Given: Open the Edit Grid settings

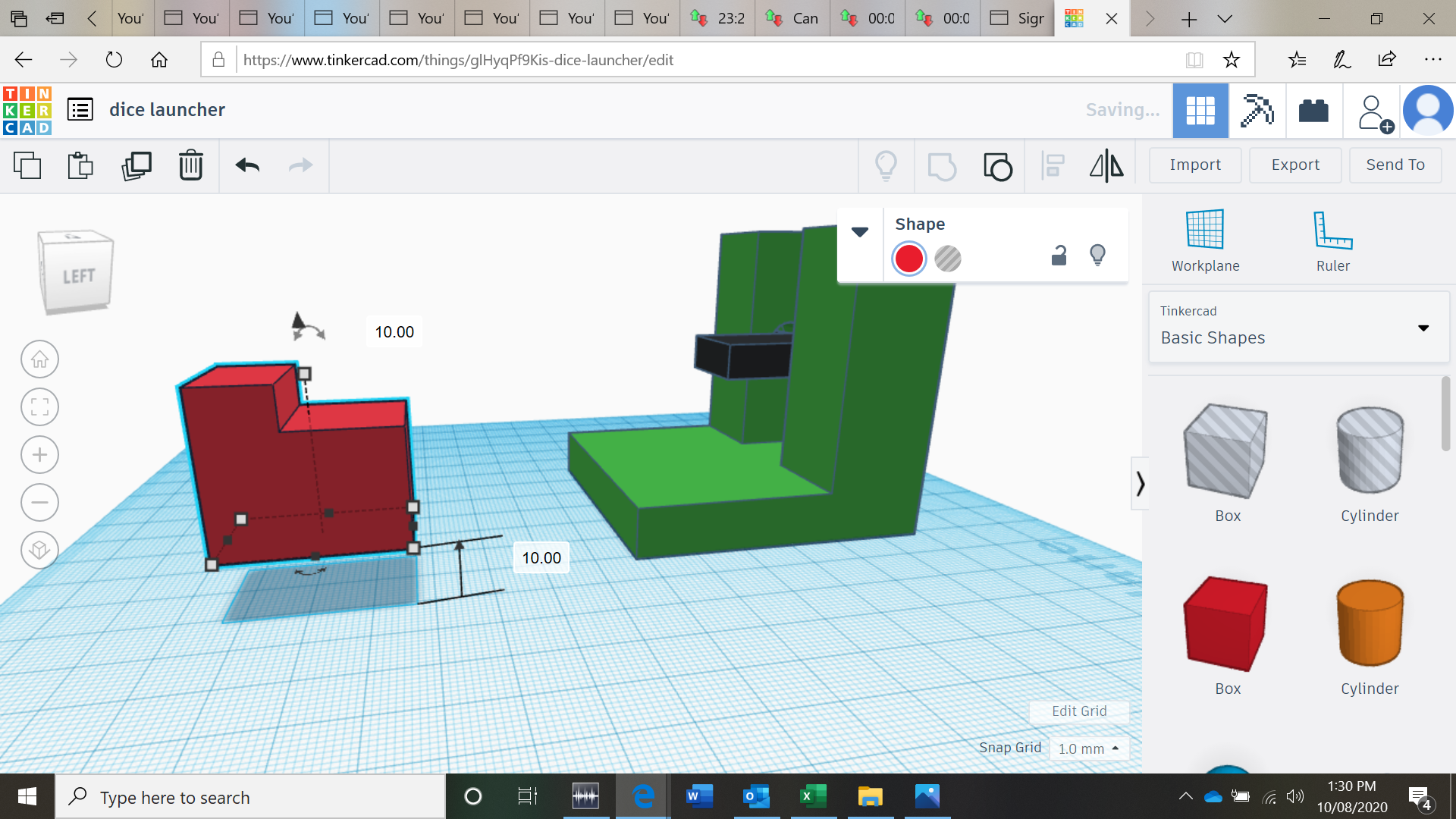Looking at the screenshot, I should 1079,710.
